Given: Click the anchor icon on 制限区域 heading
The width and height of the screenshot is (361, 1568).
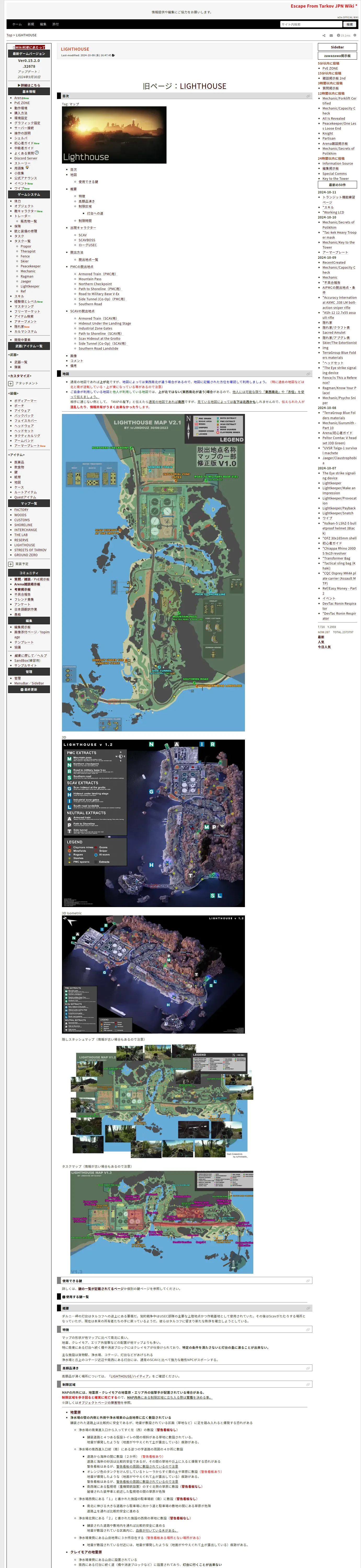Looking at the screenshot, I should [308, 1384].
